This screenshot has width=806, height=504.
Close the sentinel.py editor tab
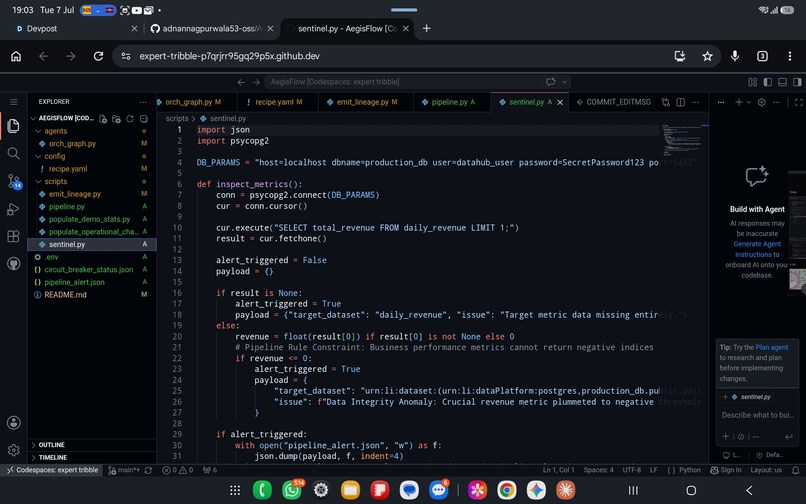[560, 102]
